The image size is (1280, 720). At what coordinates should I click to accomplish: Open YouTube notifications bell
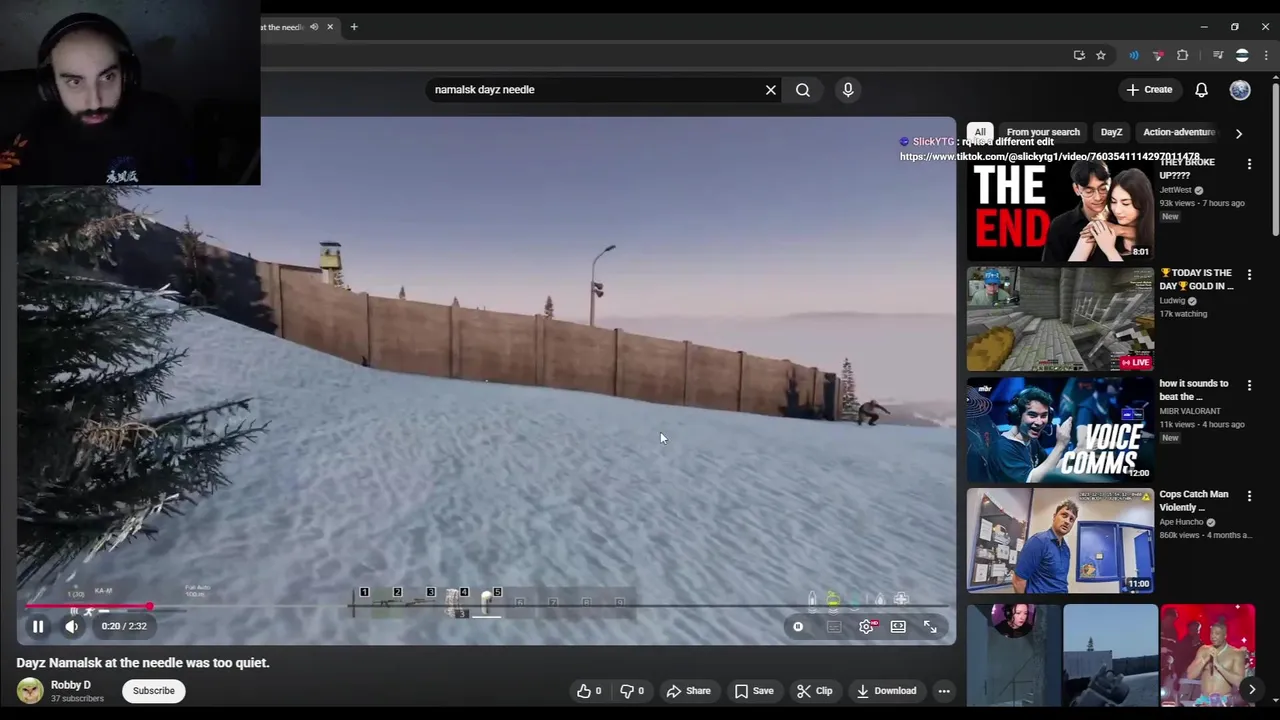(1201, 90)
